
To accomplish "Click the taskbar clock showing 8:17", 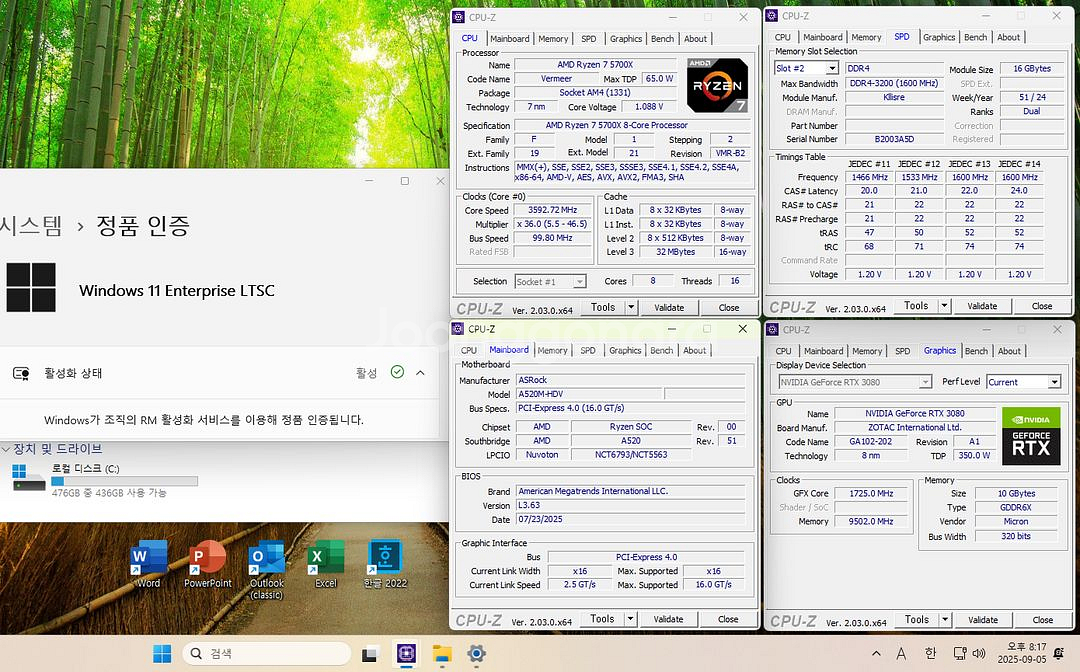I will click(1021, 653).
